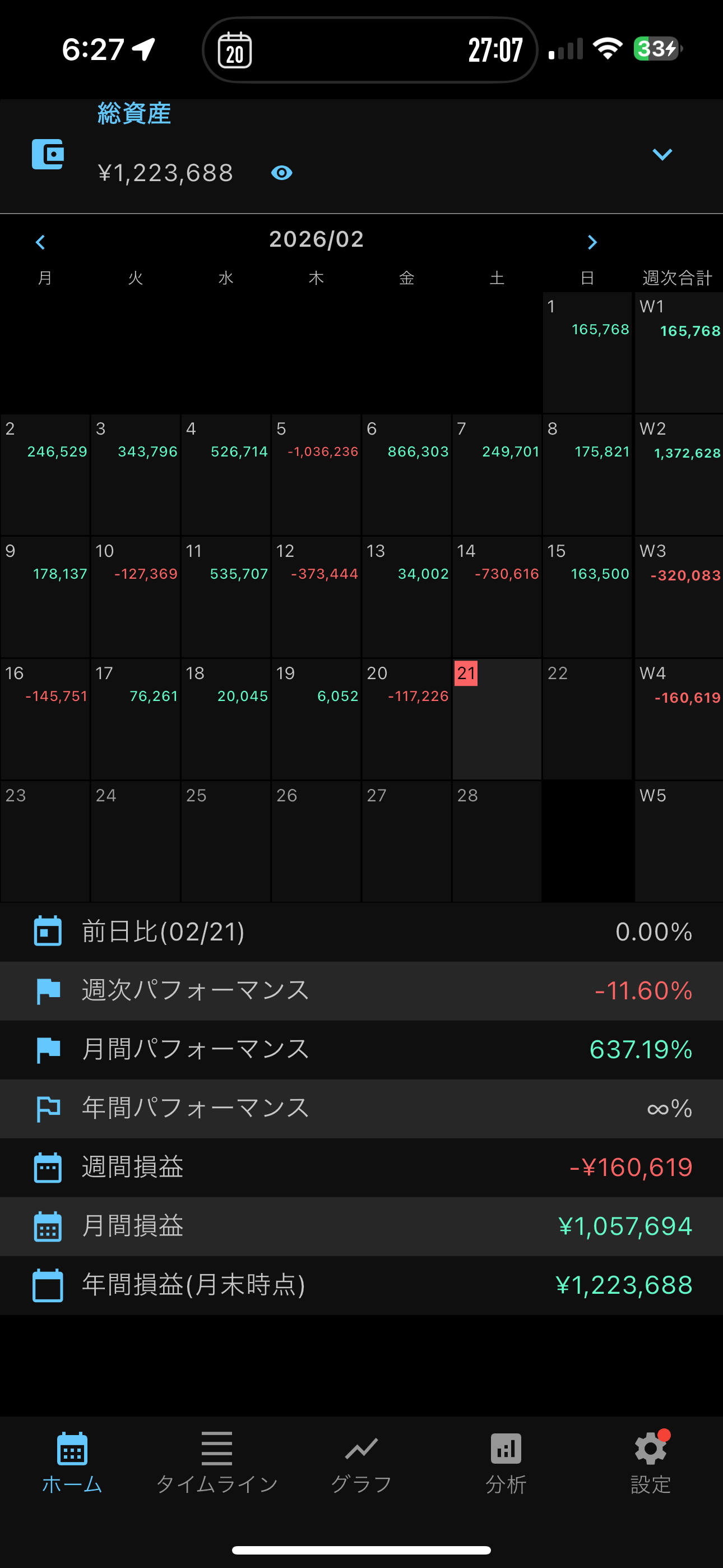The height and width of the screenshot is (1568, 723).
Task: Tap the wallet icon beside 総資産
Action: 48,155
